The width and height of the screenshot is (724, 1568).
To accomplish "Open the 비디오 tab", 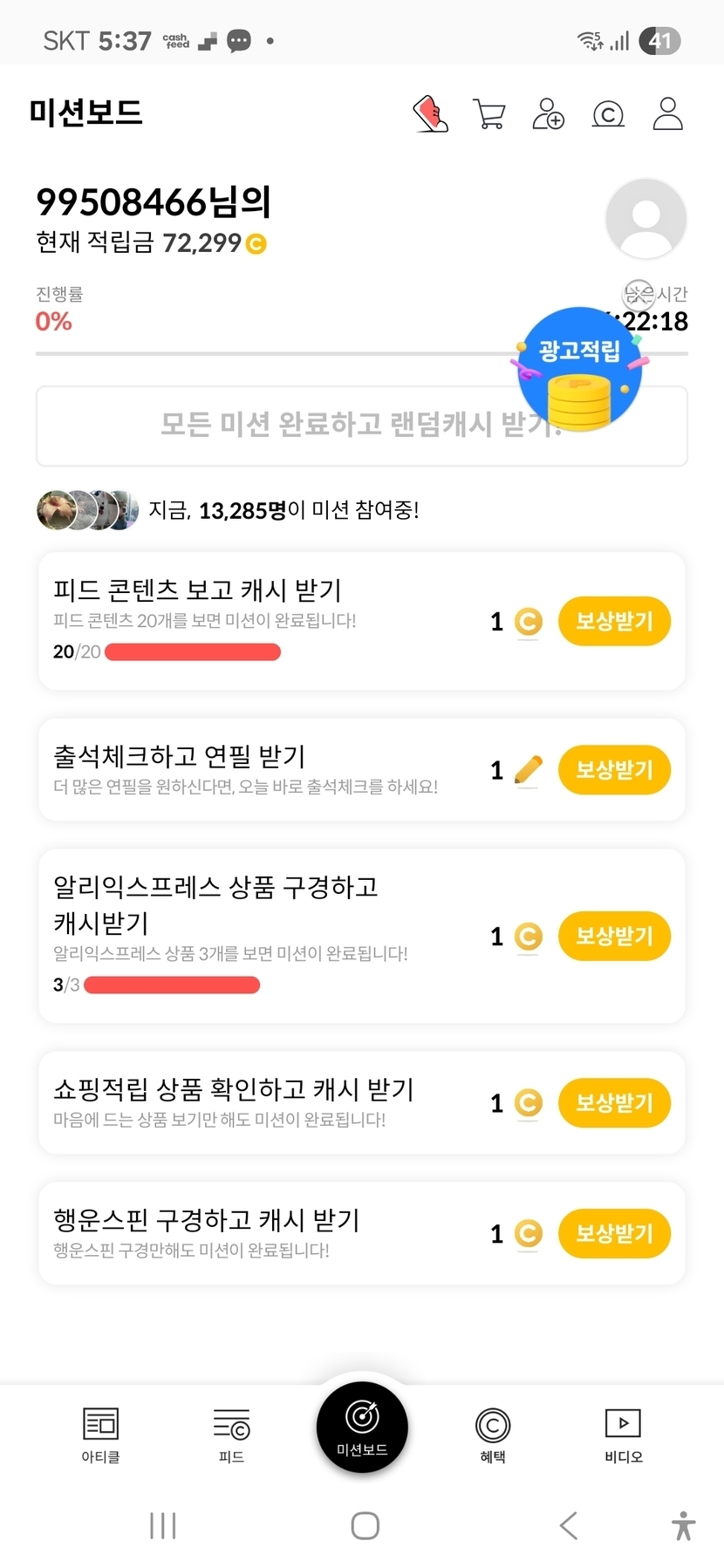I will [624, 1435].
